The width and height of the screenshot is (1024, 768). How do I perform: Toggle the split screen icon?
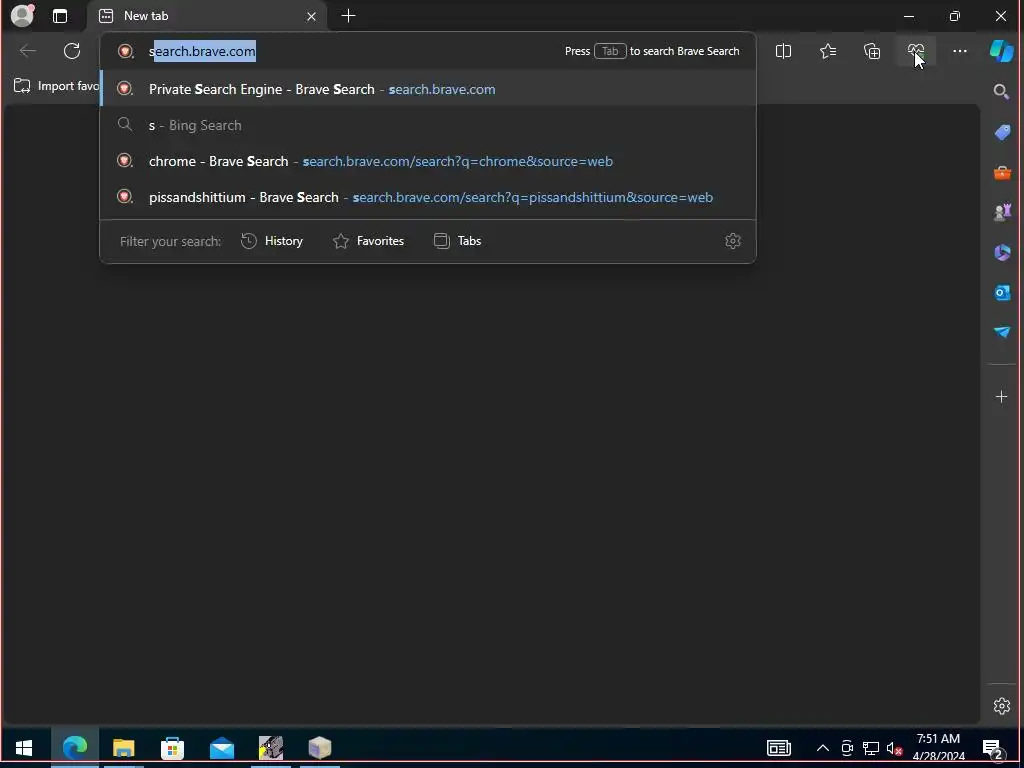click(783, 51)
